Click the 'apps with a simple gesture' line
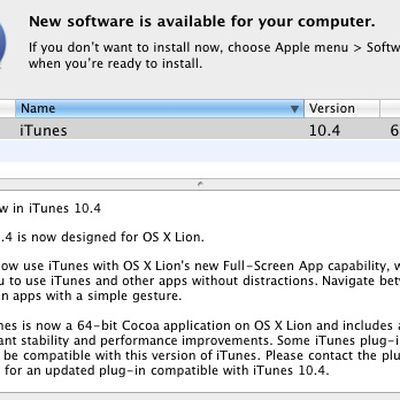The width and height of the screenshot is (400, 400). 91,296
